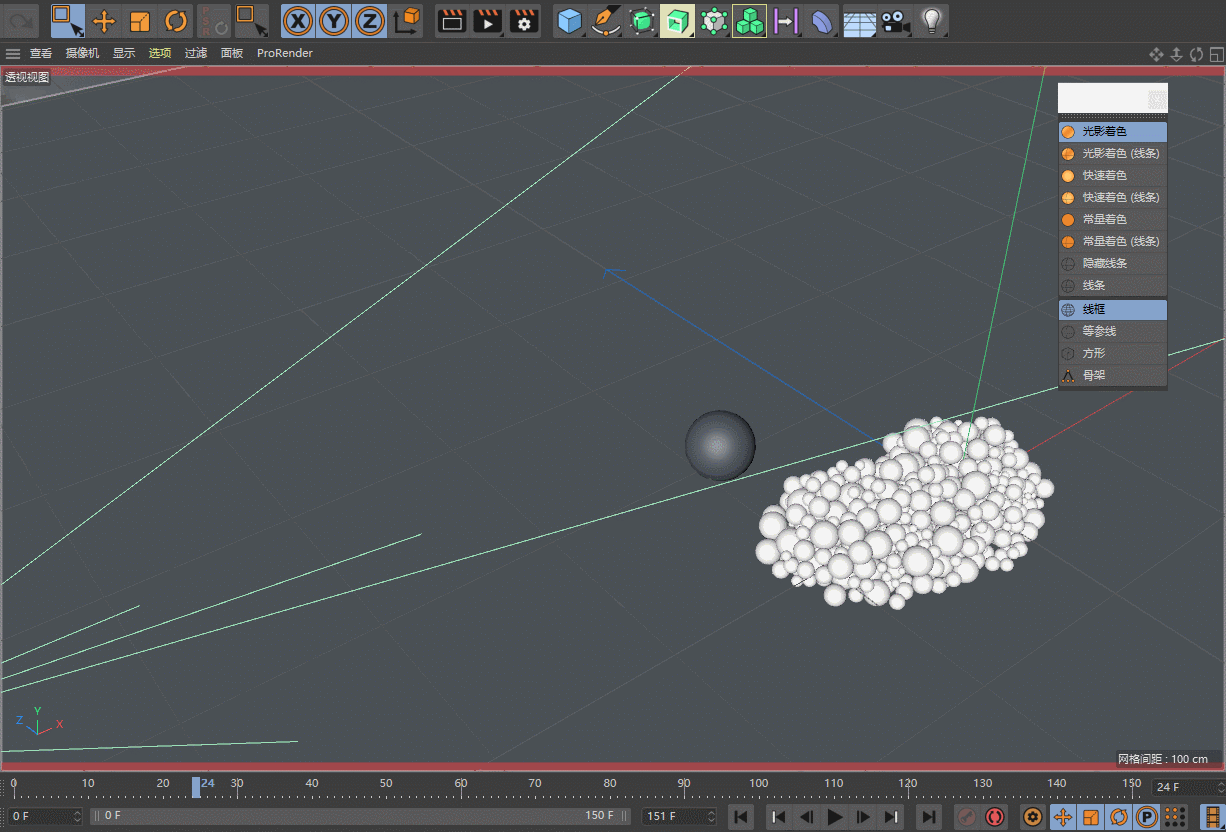Toggle the coordinate system cube icon
Viewport: 1226px width, 832px height.
tap(406, 20)
